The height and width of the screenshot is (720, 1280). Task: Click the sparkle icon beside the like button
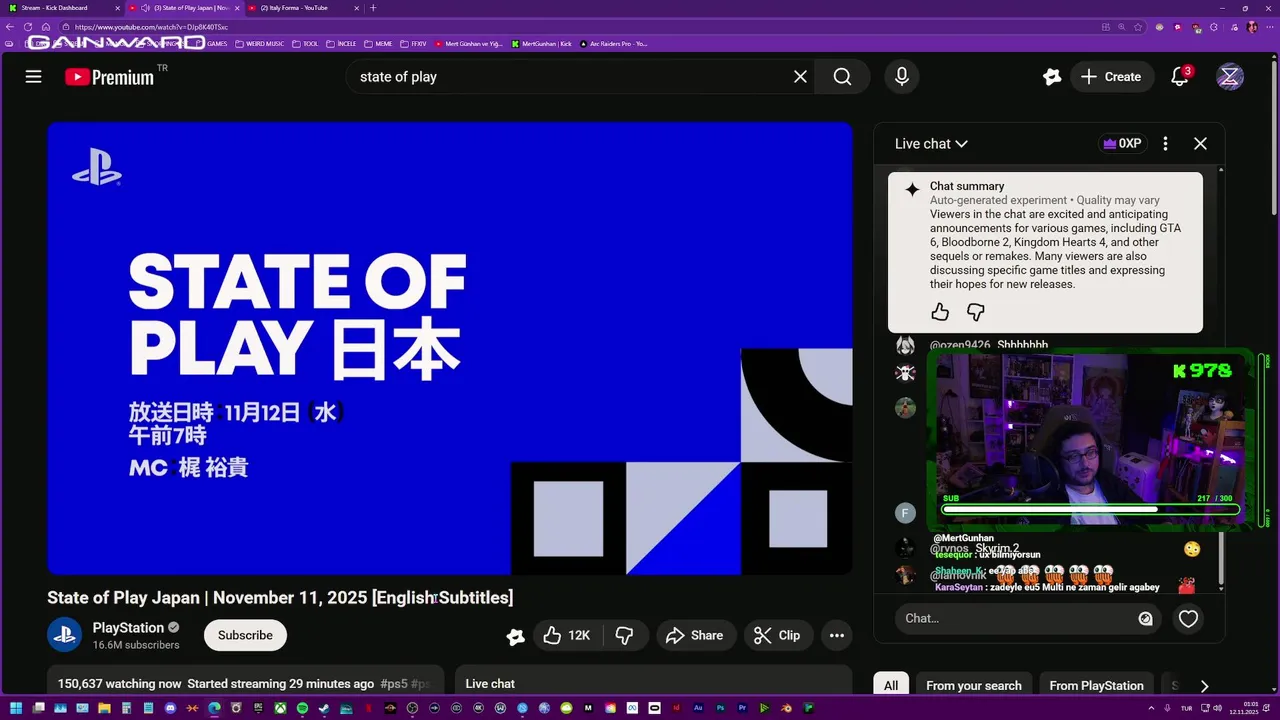(x=516, y=636)
